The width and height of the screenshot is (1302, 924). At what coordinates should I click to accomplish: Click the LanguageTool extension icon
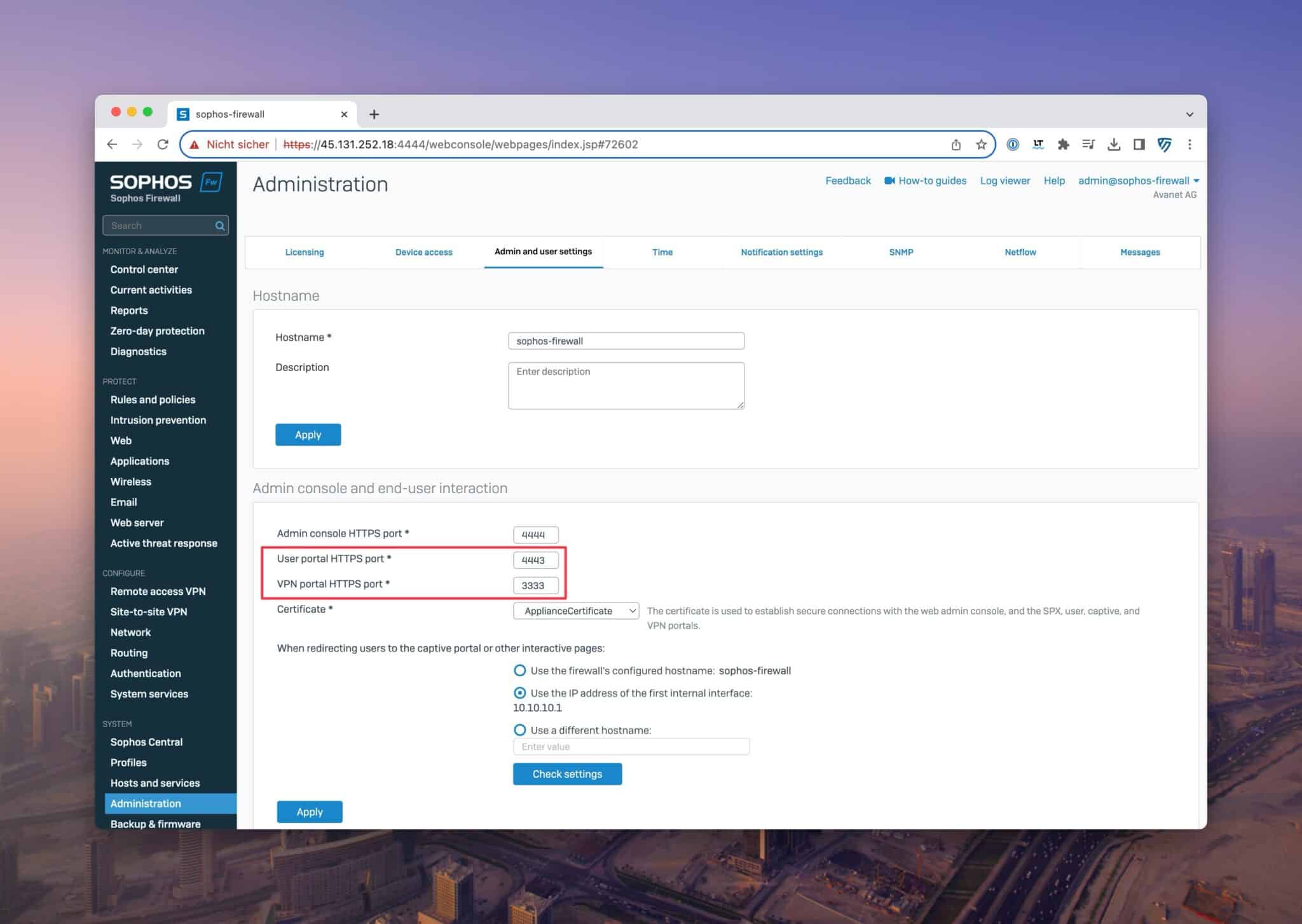coord(1038,144)
